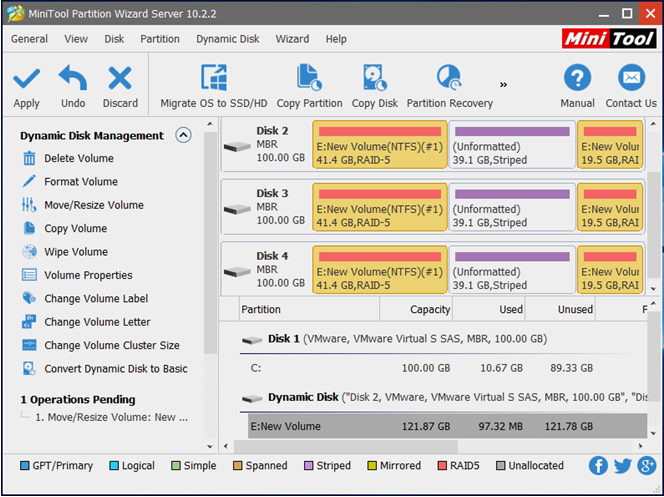
Task: Open the General menu
Action: click(29, 39)
